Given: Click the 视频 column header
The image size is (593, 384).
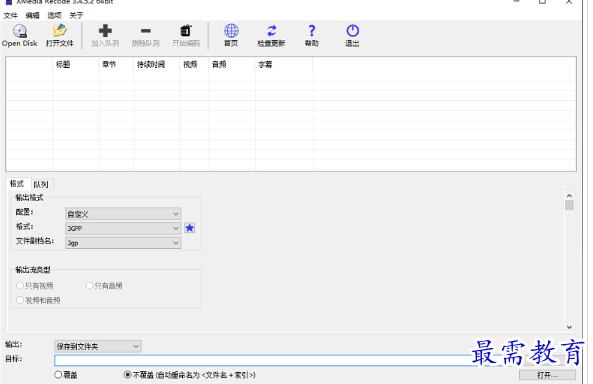Looking at the screenshot, I should 194,64.
